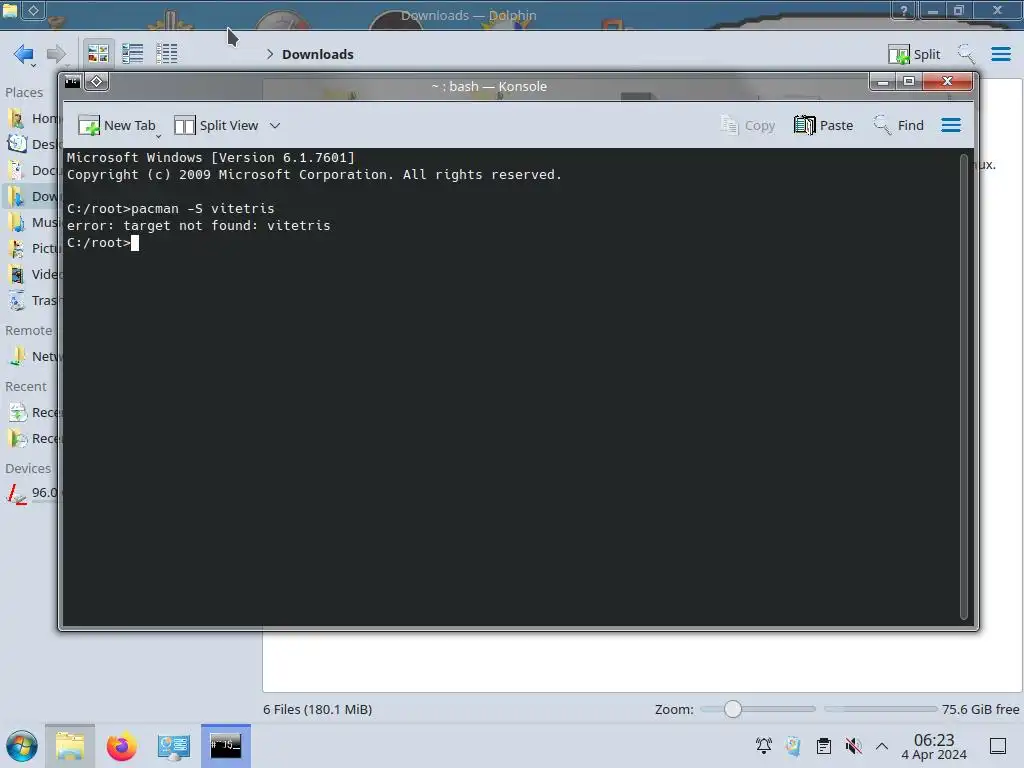Open Network in Dolphin sidebar
This screenshot has width=1024, height=768.
coord(31,357)
